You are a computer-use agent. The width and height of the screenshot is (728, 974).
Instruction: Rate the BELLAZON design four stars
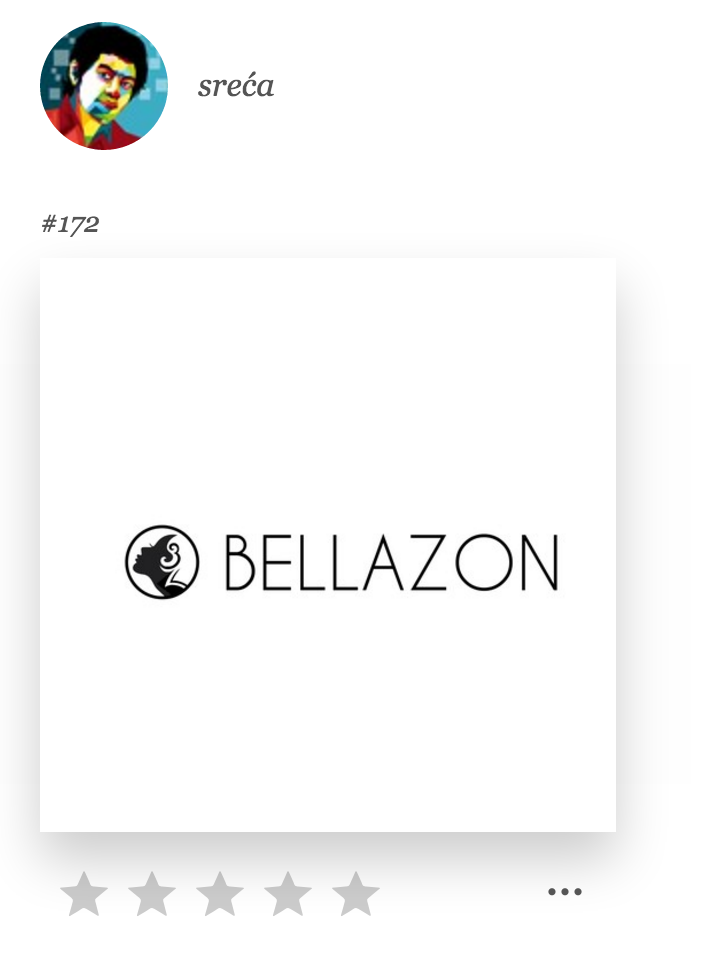click(288, 893)
